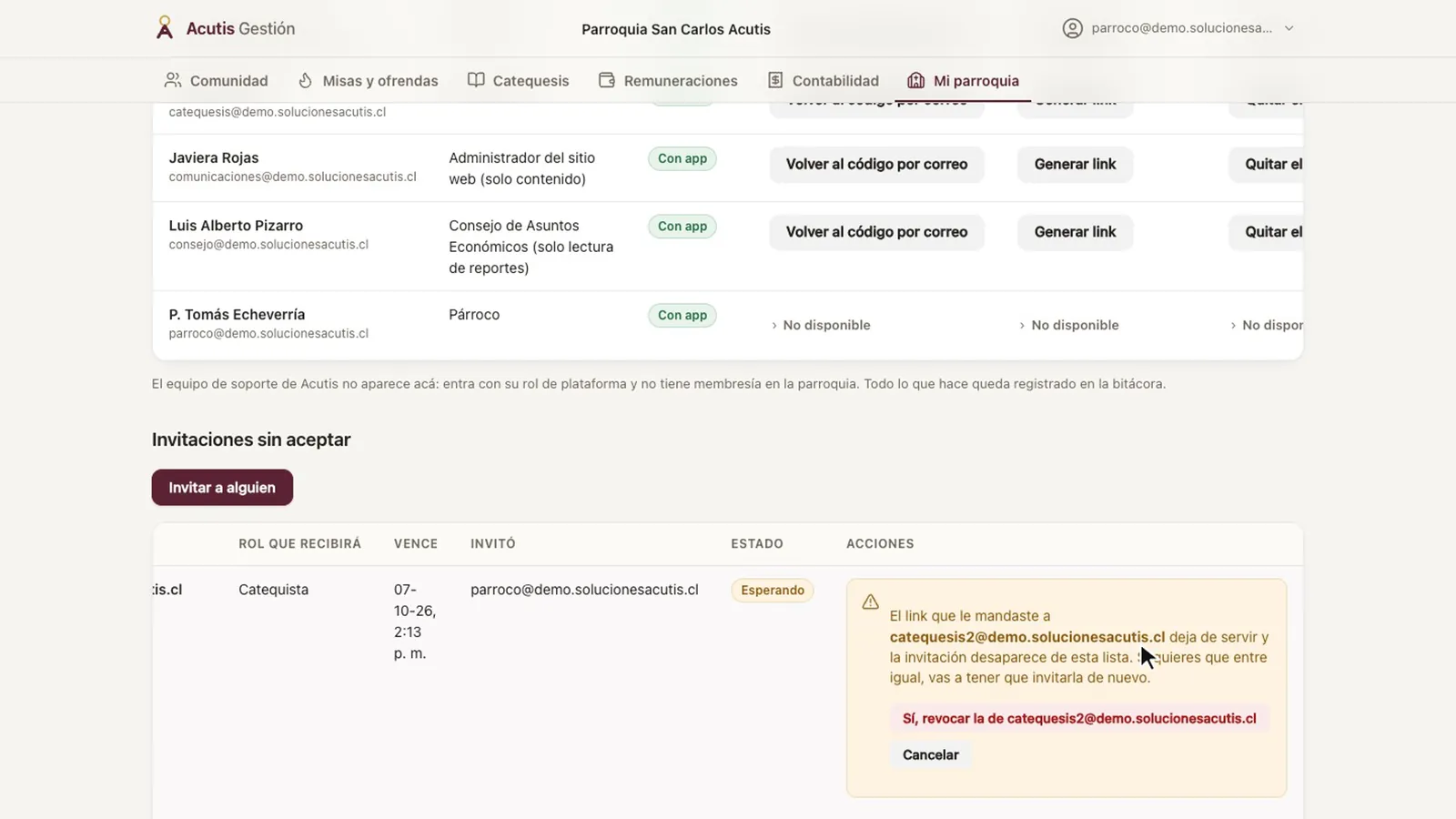
Task: Expand the cut-off 'No dispon' item in Párroco row
Action: coord(1267,325)
